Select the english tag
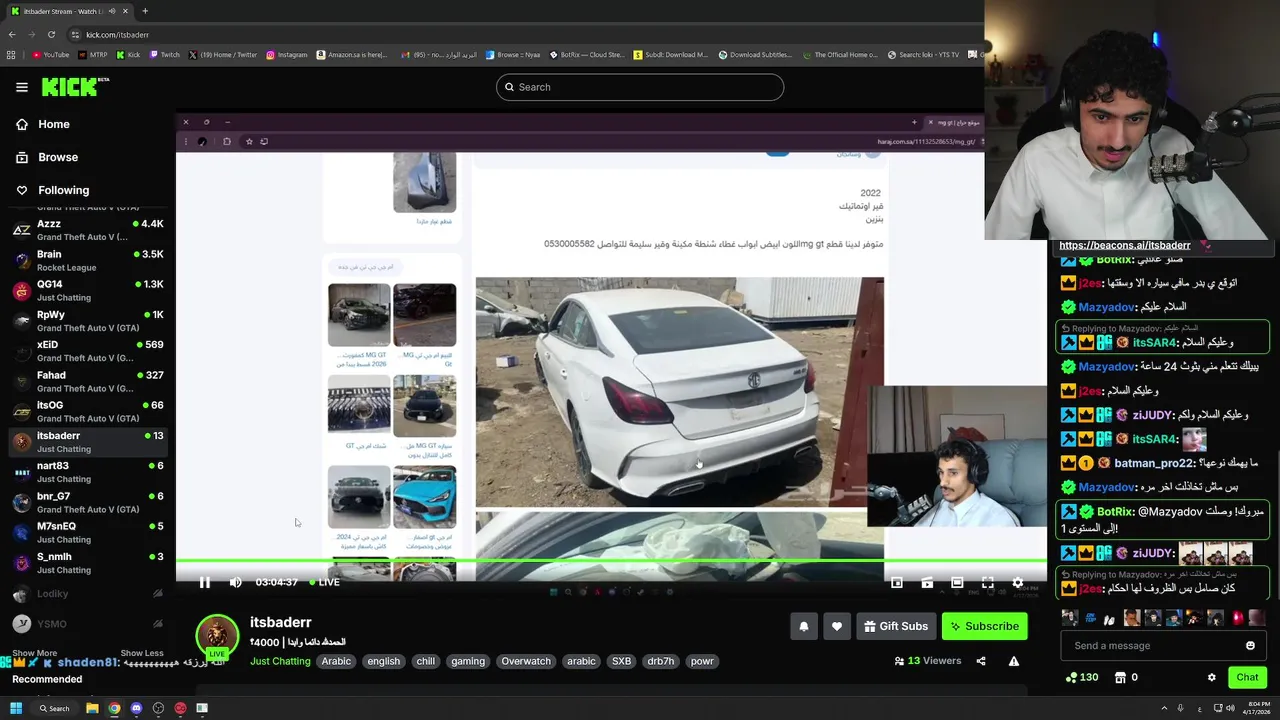 [383, 661]
